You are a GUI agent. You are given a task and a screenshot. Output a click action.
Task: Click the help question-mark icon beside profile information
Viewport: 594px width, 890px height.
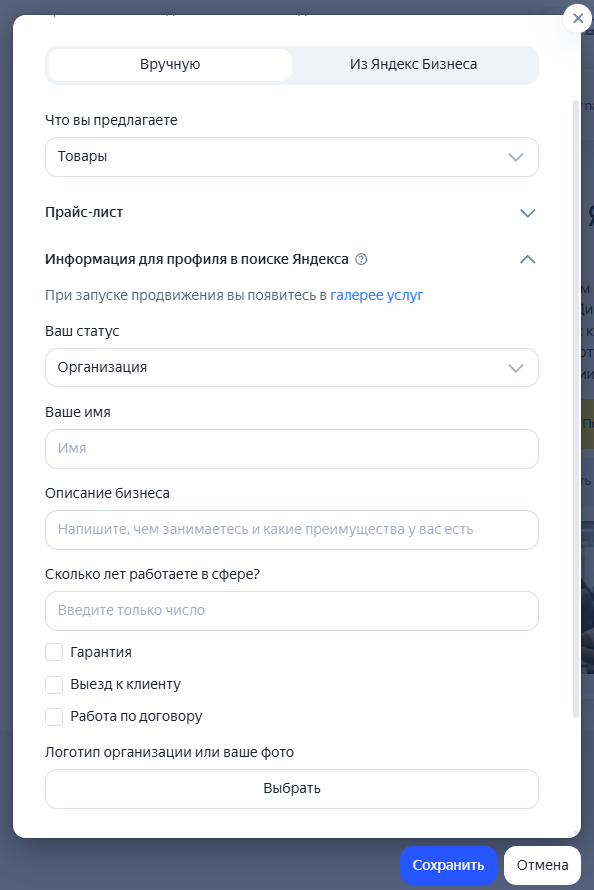(361, 259)
